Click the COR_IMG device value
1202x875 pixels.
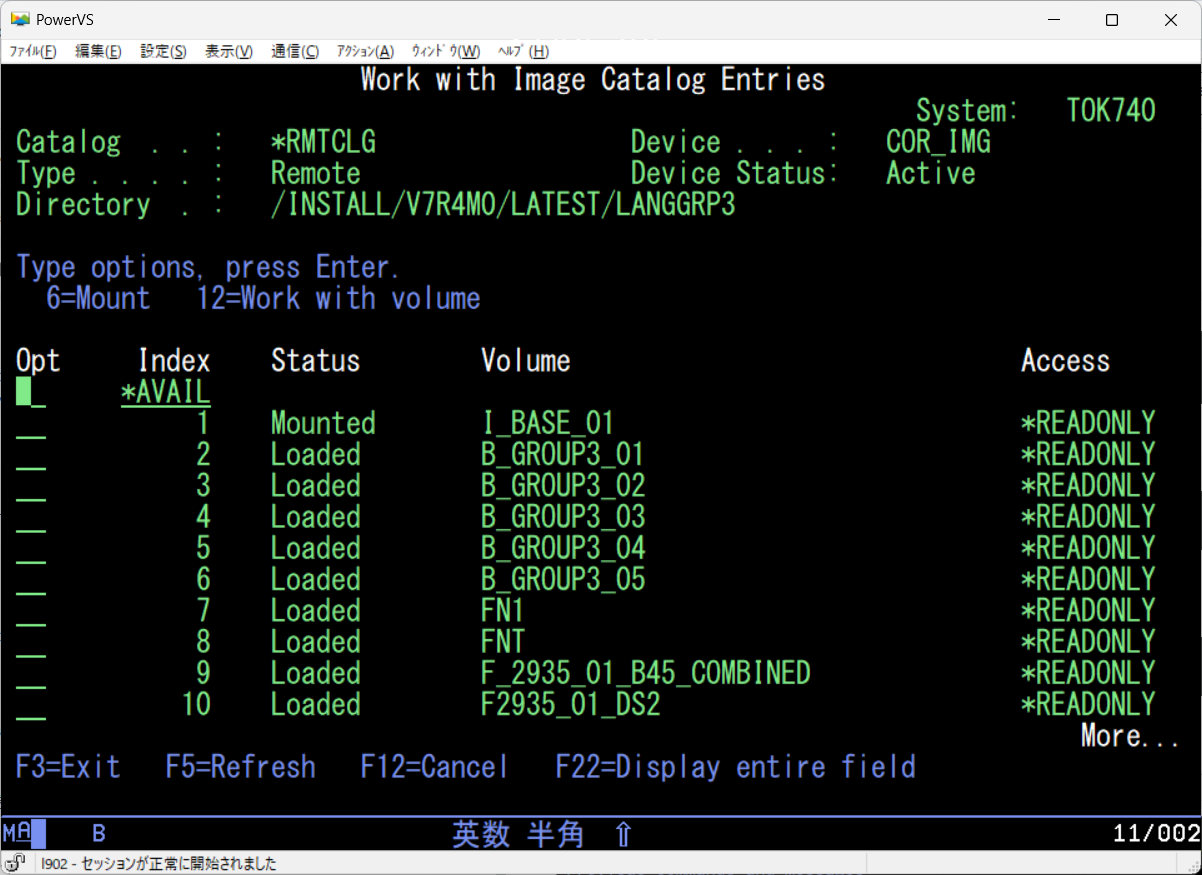pyautogui.click(x=938, y=142)
